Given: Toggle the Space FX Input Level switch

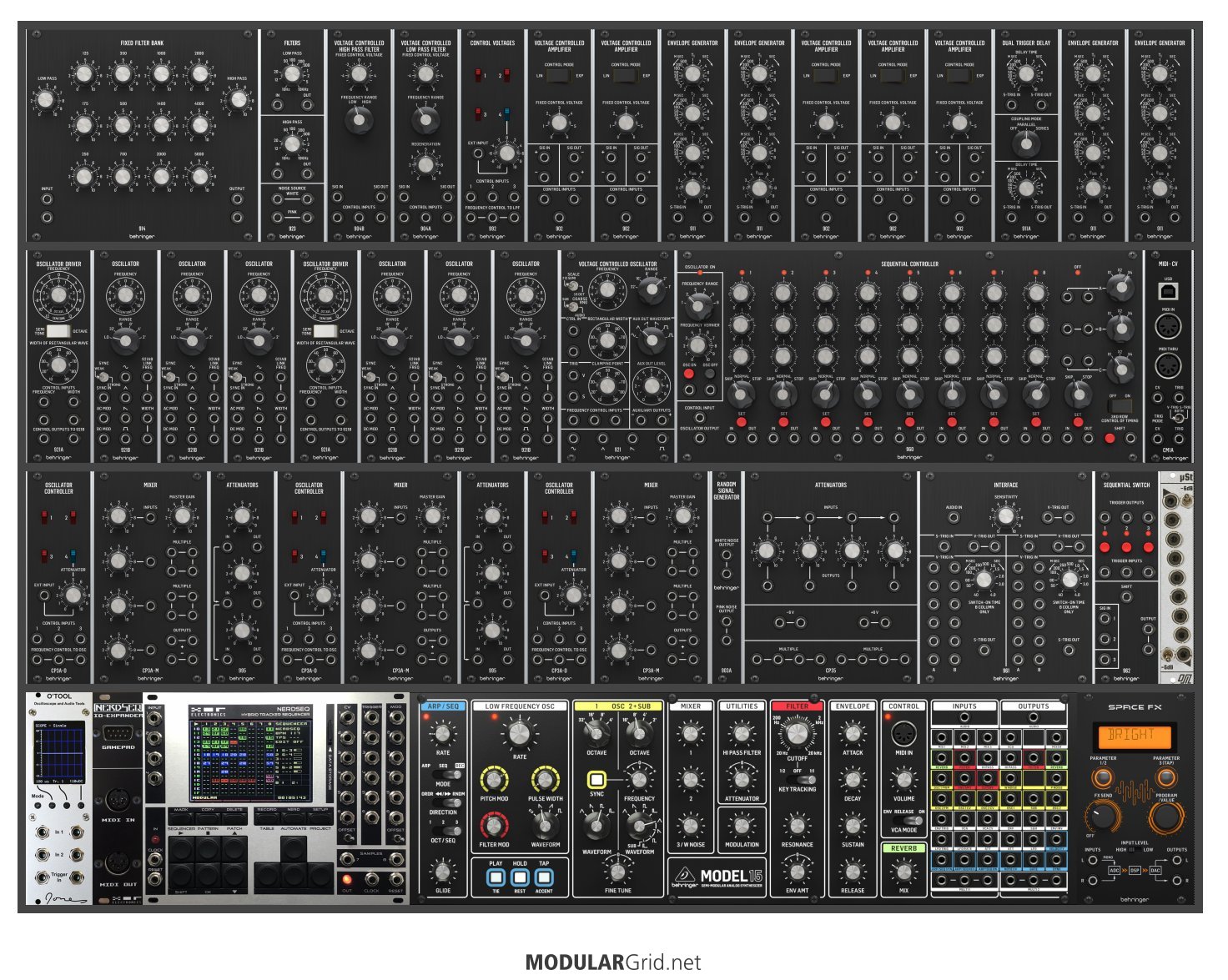Looking at the screenshot, I should point(1134,851).
